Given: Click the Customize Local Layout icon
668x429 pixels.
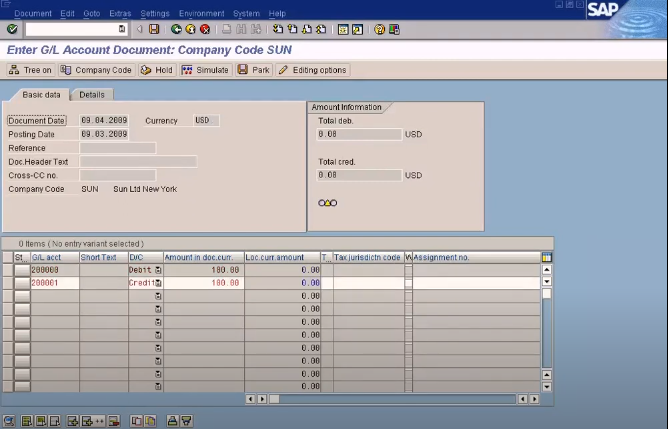Looking at the screenshot, I should tap(394, 29).
